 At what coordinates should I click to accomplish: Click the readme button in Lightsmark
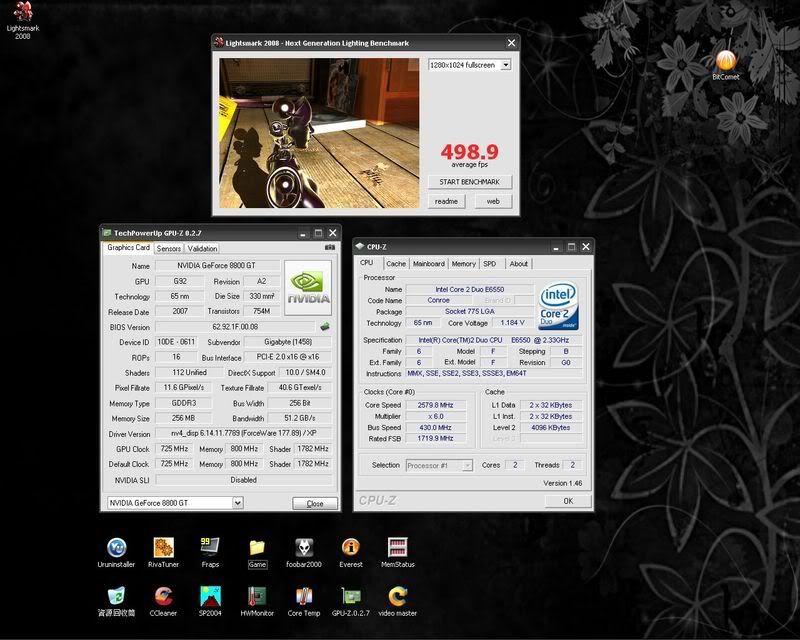point(446,201)
